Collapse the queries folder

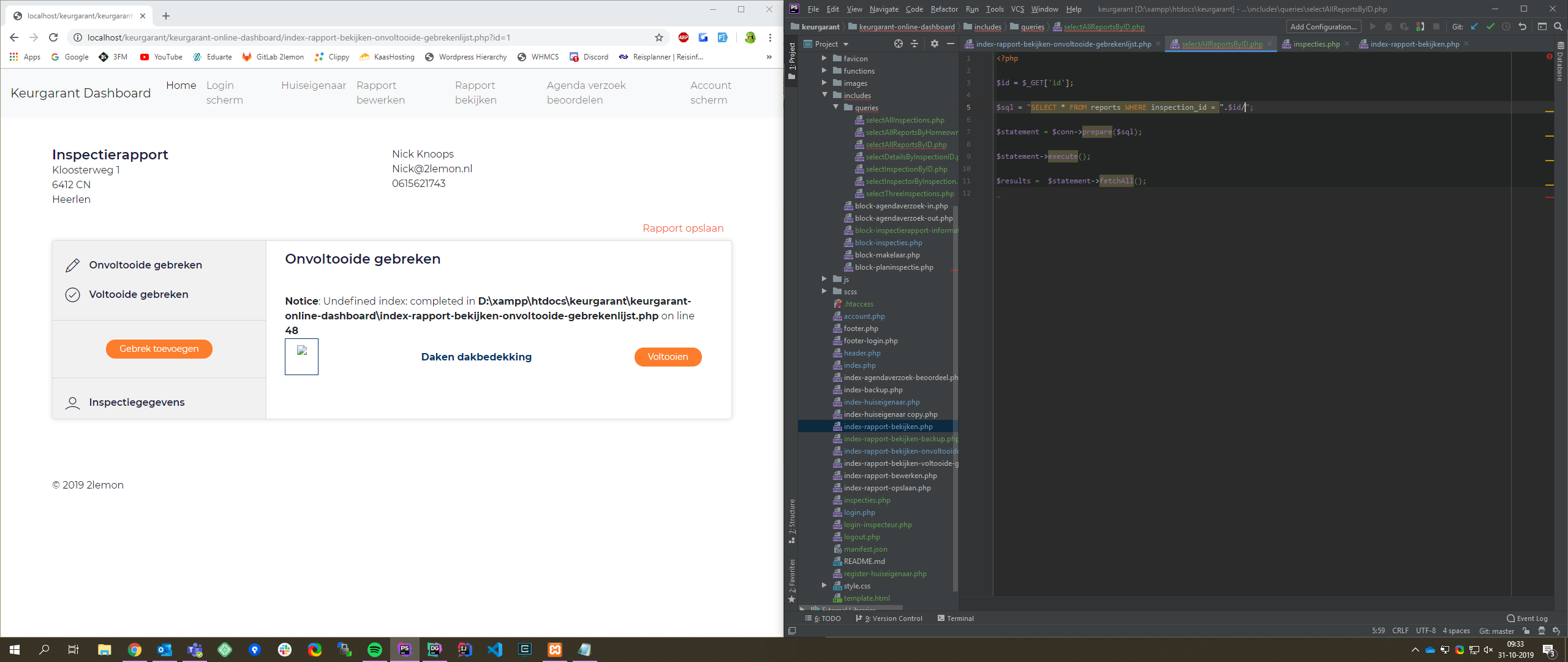835,107
